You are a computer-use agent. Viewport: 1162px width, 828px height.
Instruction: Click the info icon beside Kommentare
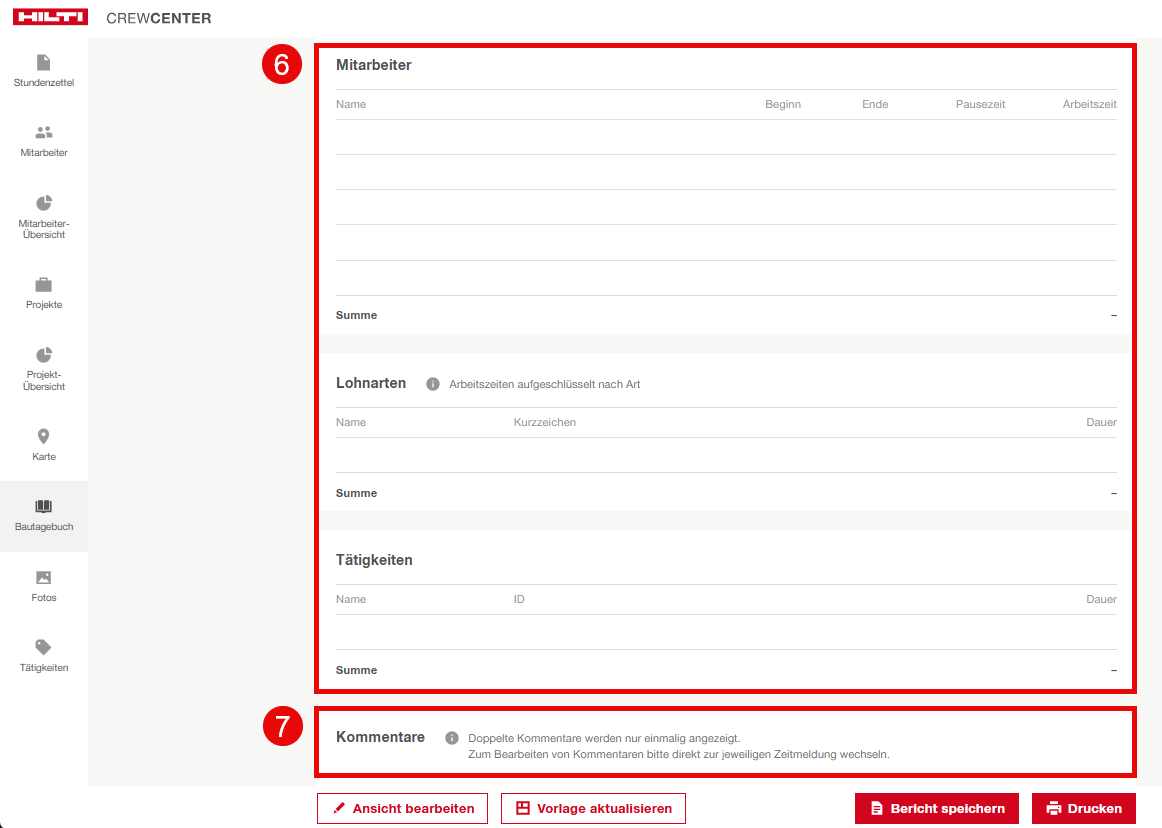(452, 738)
